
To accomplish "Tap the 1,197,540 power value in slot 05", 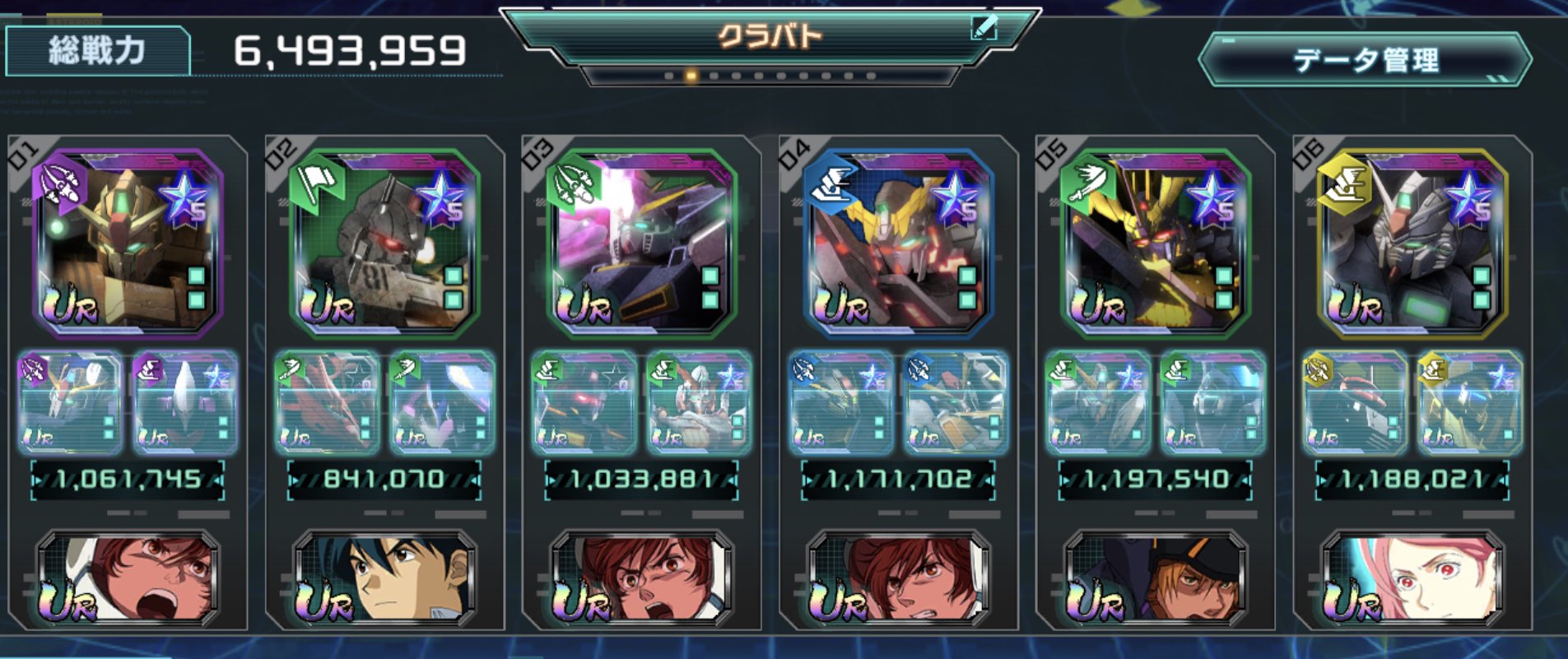I will click(x=1155, y=480).
